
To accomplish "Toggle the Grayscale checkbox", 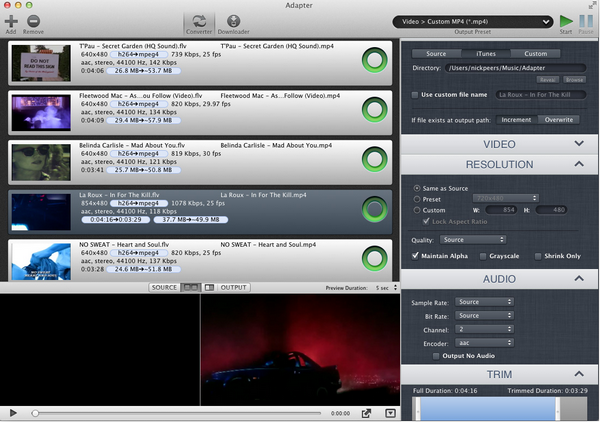I will tap(486, 255).
